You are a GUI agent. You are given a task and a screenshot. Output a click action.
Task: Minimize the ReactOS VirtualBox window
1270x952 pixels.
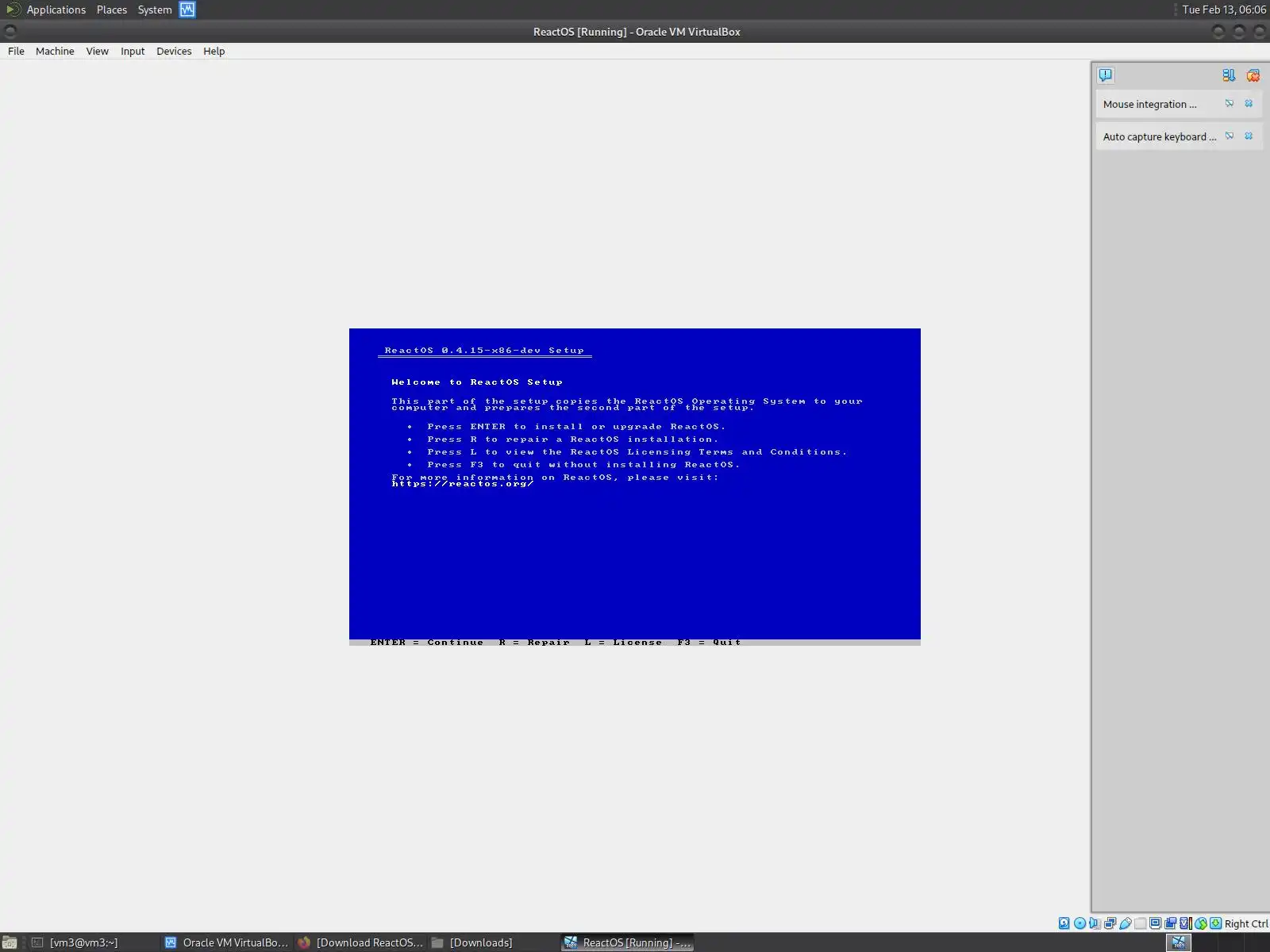[x=1219, y=32]
